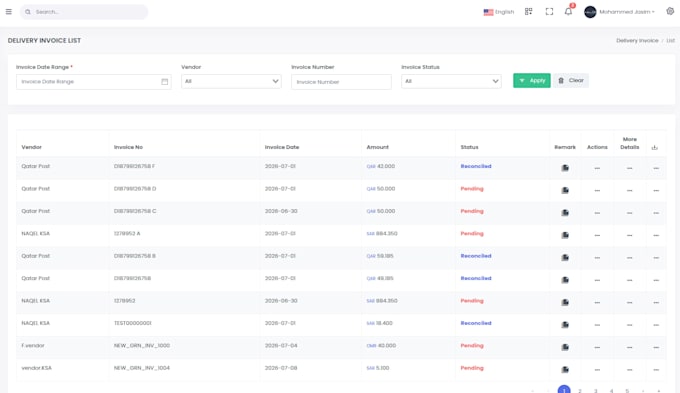Expand the Vendor dropdown
680x393 pixels.
(x=231, y=81)
